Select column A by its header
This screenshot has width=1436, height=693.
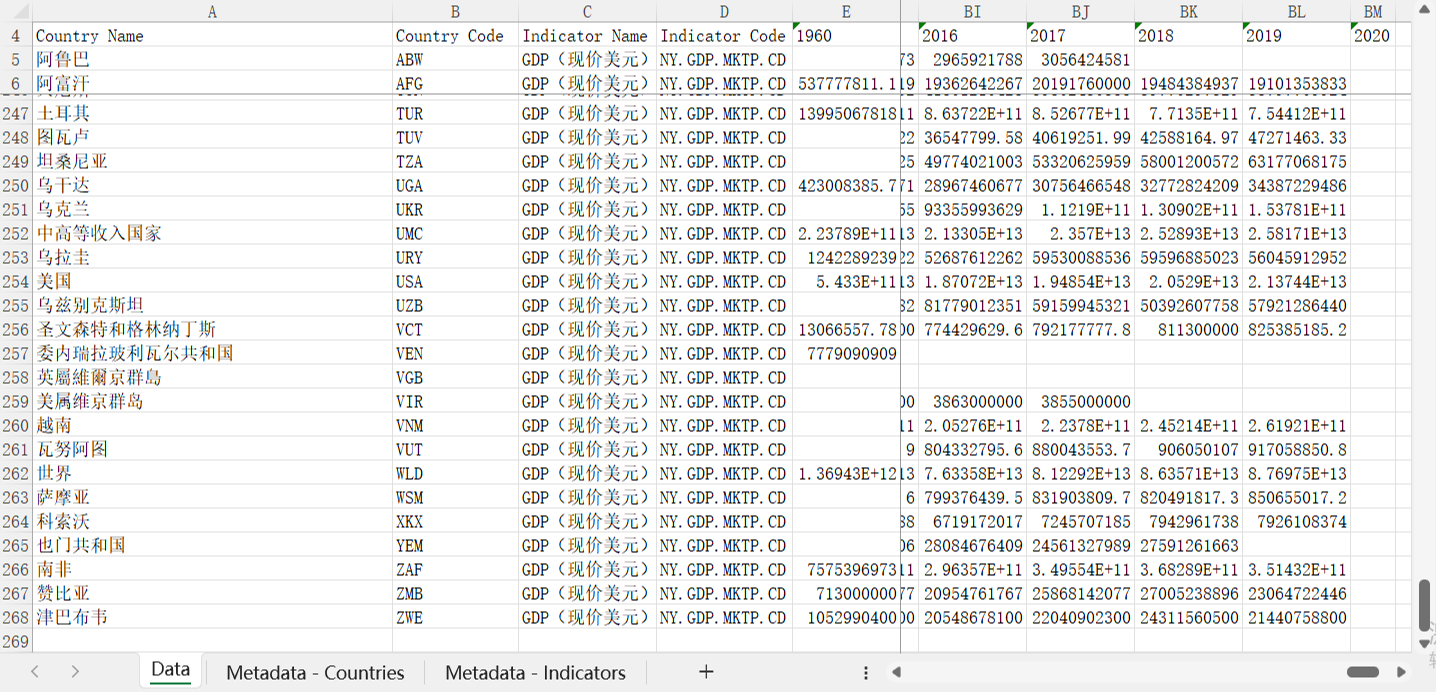[x=212, y=12]
